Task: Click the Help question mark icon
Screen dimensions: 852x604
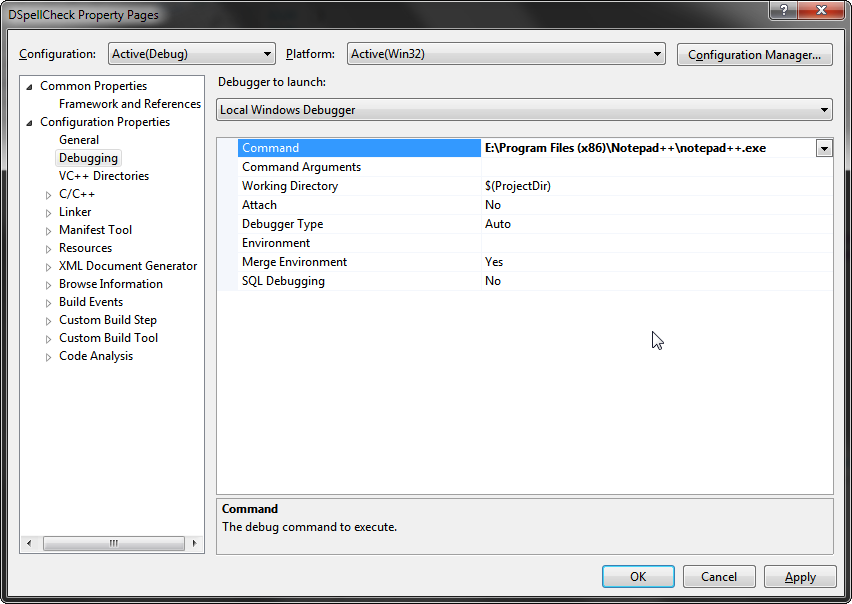Action: [783, 11]
